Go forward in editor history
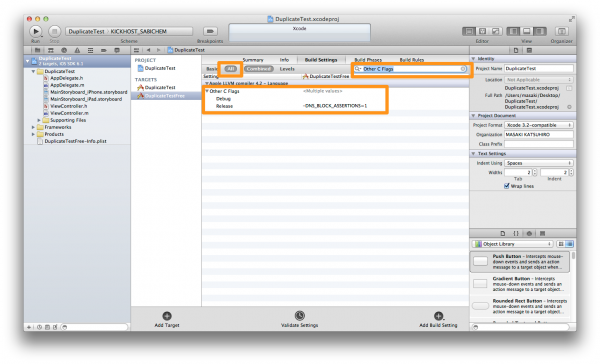The width and height of the screenshot is (600, 364). [158, 50]
